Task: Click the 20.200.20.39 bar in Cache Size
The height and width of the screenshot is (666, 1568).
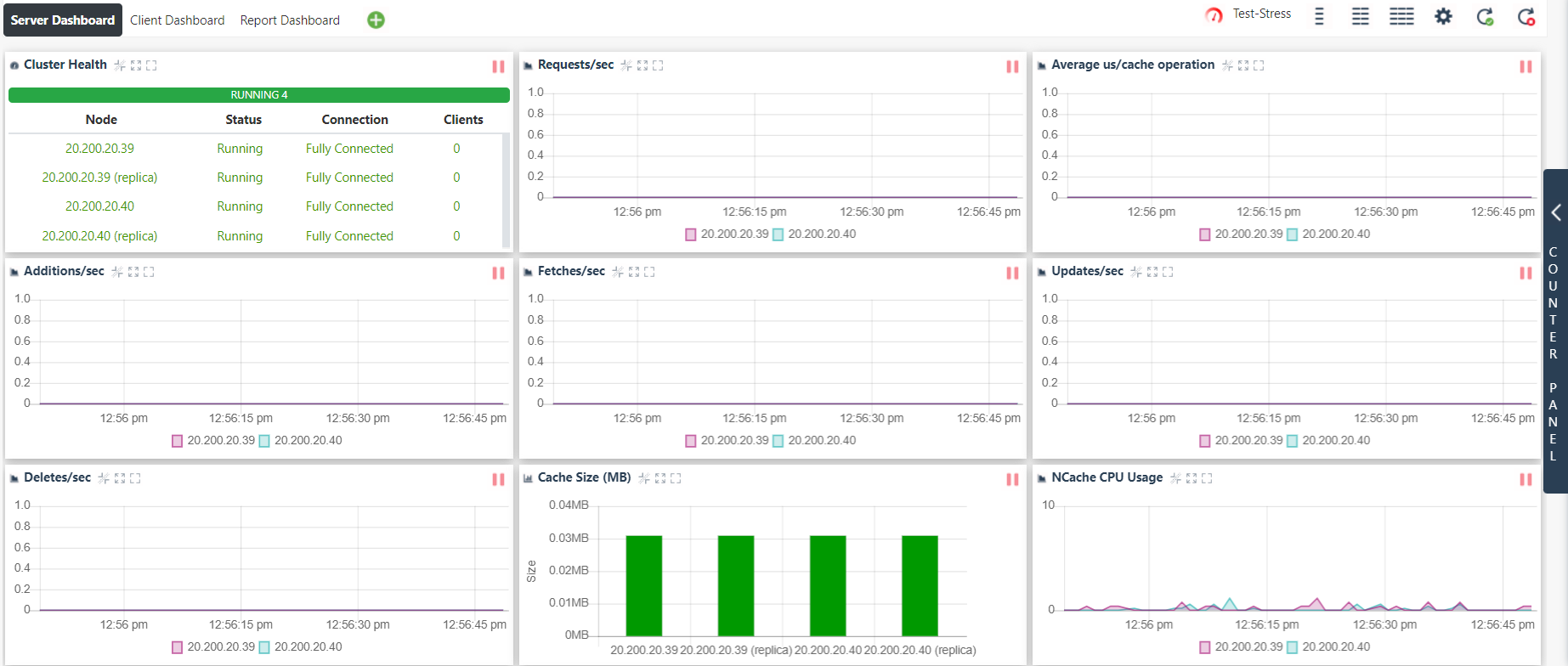Action: coord(644,585)
